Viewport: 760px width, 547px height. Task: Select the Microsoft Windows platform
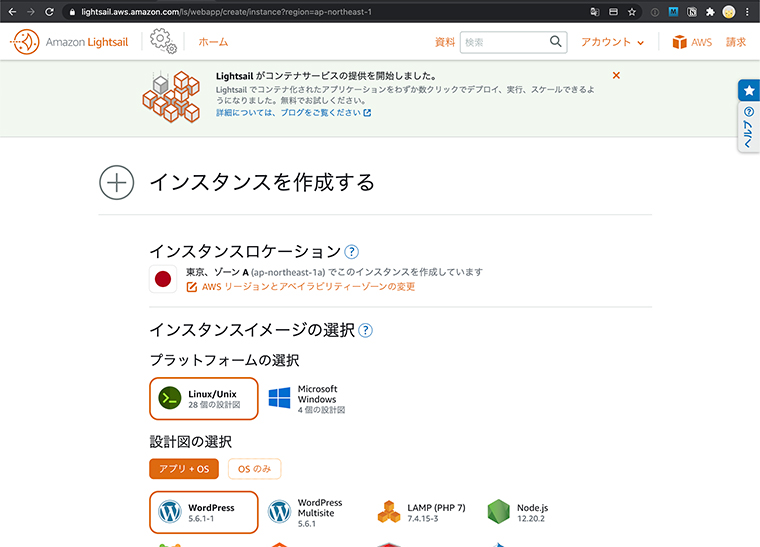pos(307,399)
